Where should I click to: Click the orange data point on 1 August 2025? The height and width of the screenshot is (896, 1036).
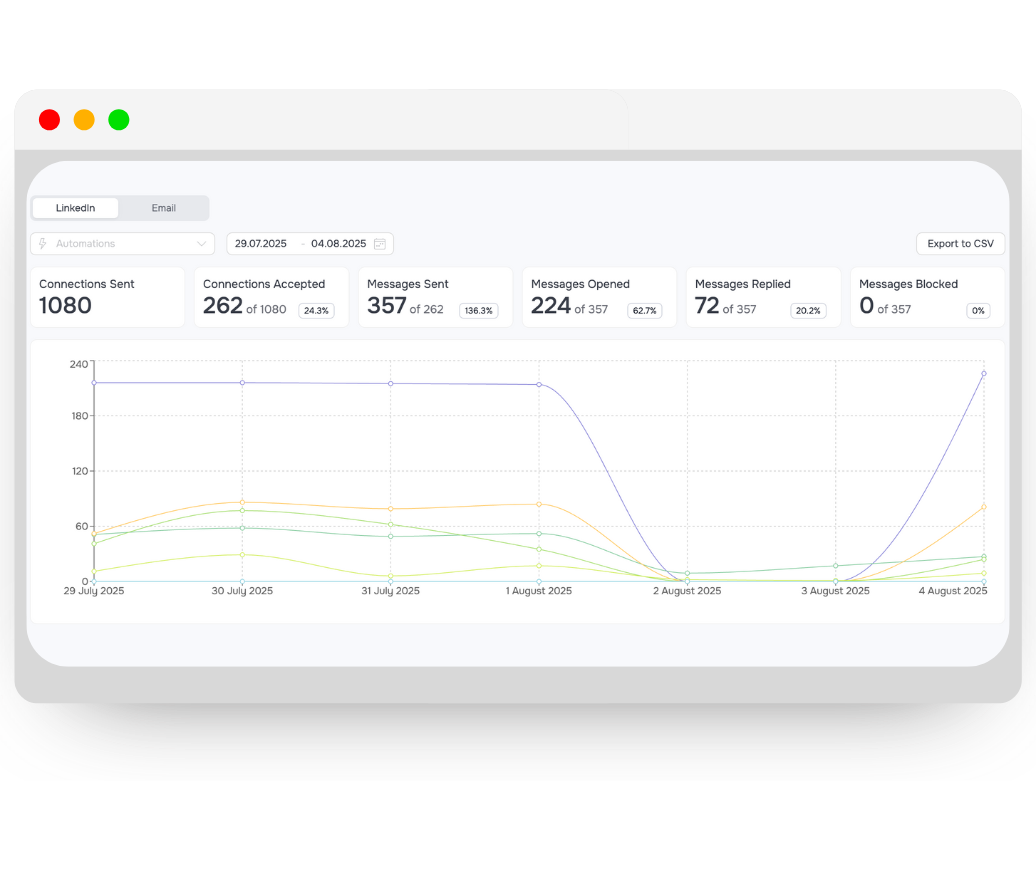(539, 504)
